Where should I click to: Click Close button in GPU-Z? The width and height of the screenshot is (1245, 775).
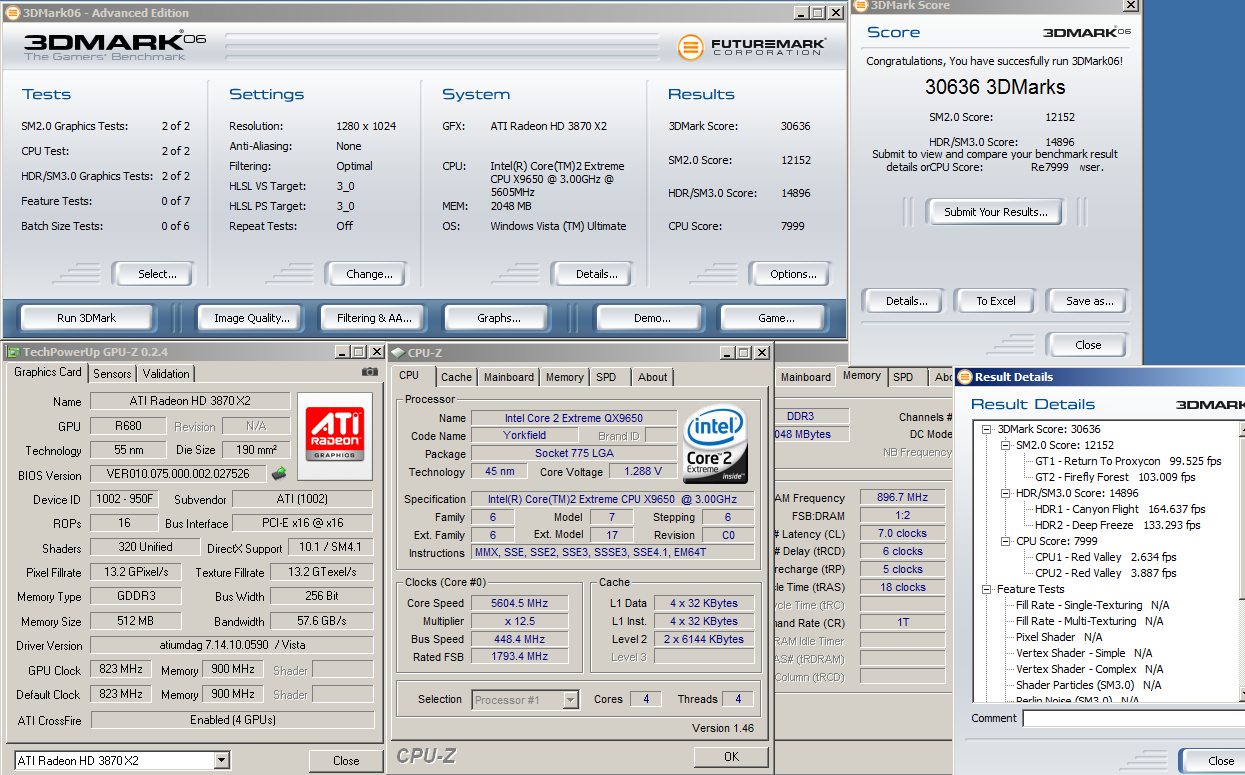pyautogui.click(x=346, y=761)
